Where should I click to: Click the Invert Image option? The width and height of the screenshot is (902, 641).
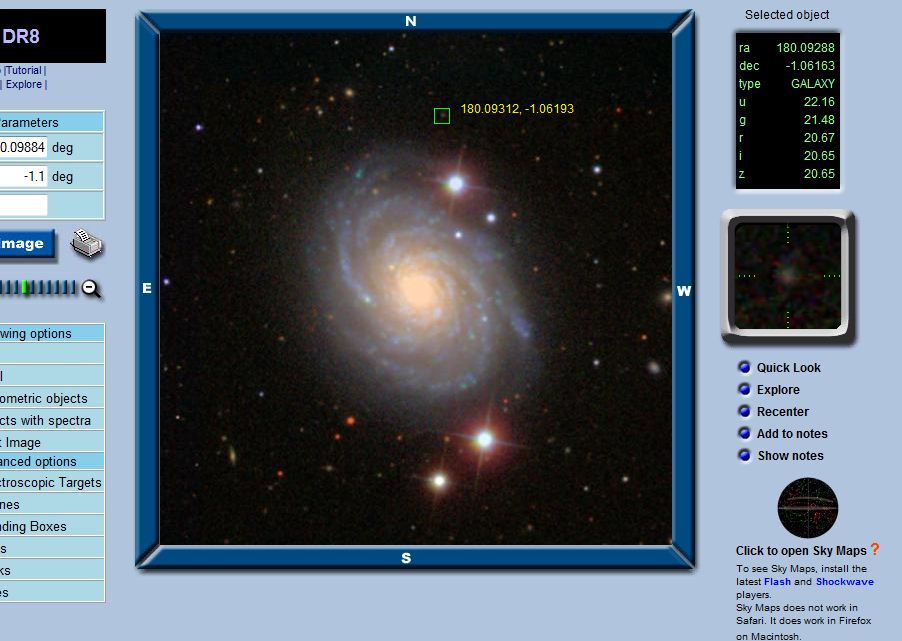tap(52, 442)
